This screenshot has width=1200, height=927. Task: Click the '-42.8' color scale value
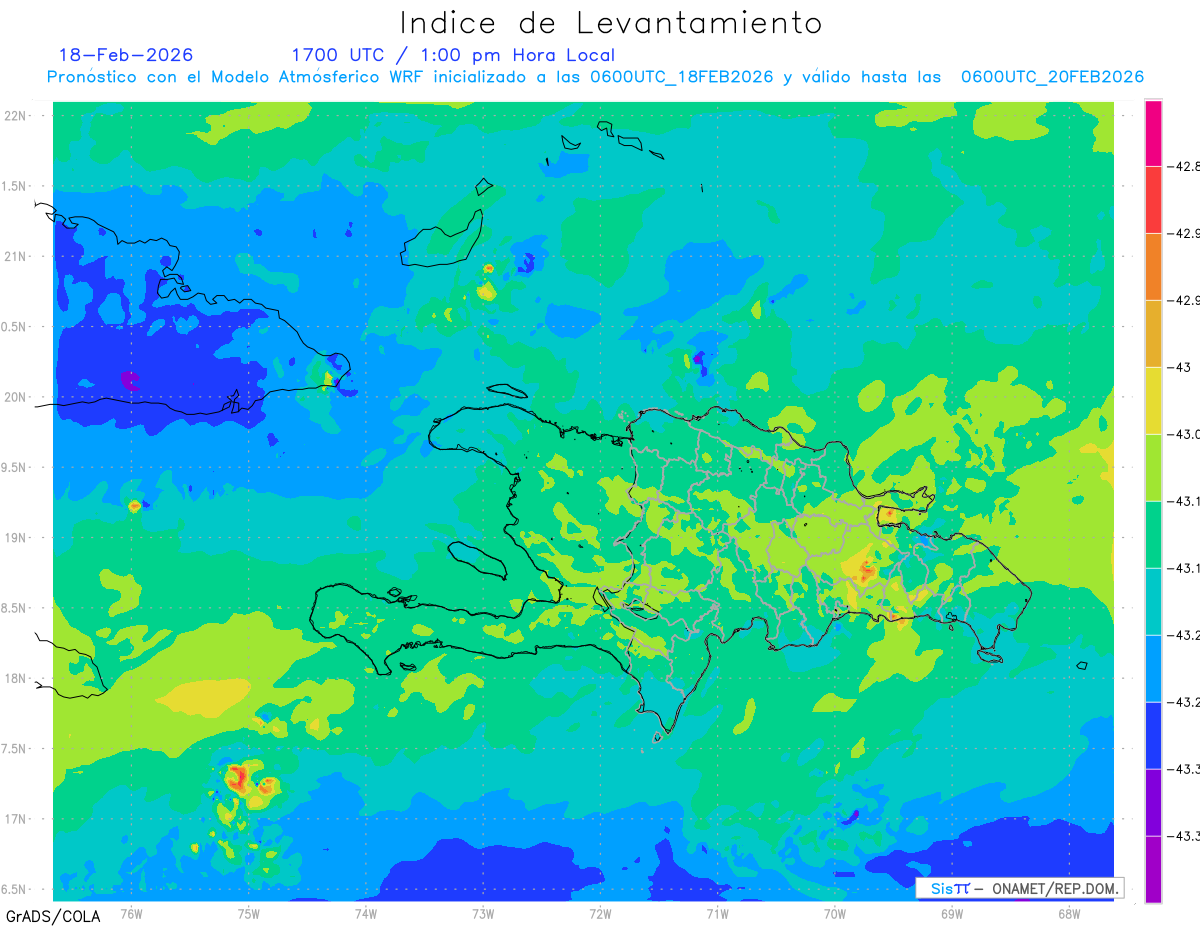coord(1183,166)
